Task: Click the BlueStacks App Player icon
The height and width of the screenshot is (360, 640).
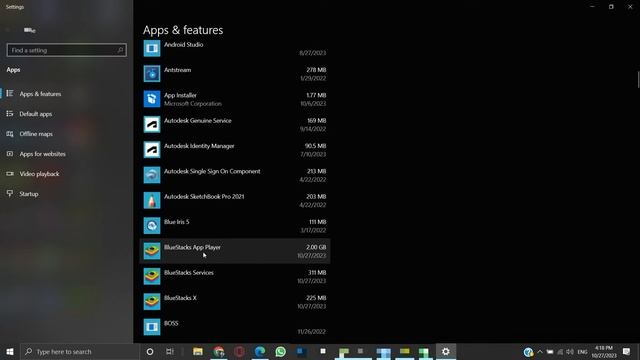Action: pyautogui.click(x=152, y=251)
